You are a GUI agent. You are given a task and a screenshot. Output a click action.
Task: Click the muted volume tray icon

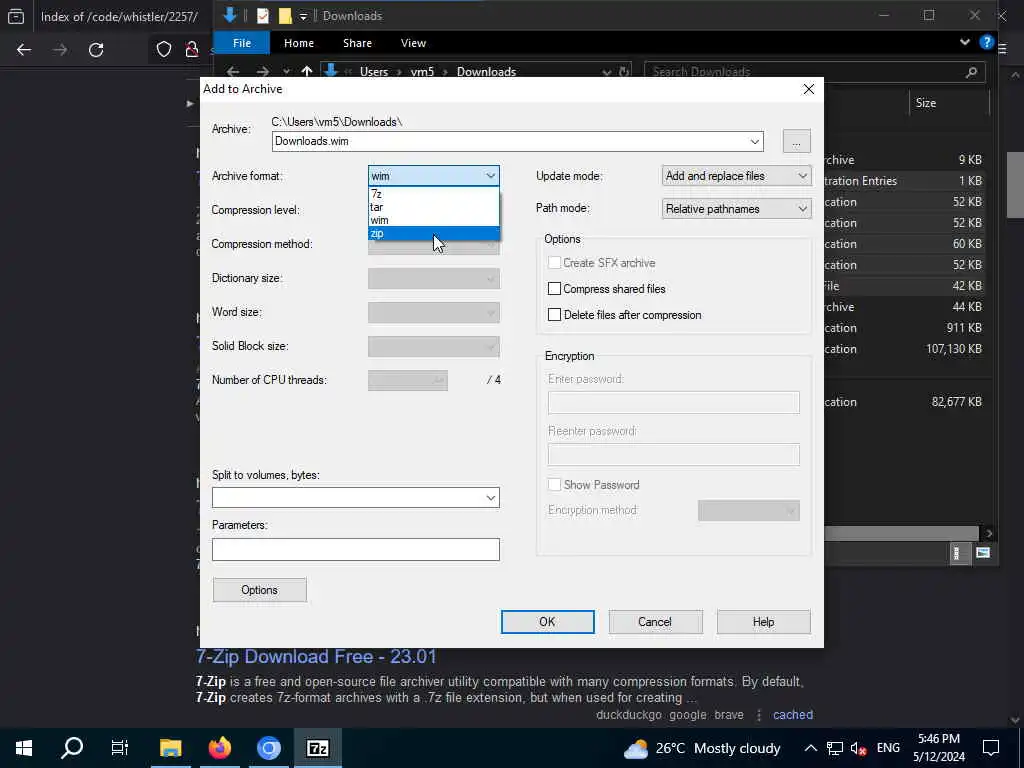tap(858, 748)
